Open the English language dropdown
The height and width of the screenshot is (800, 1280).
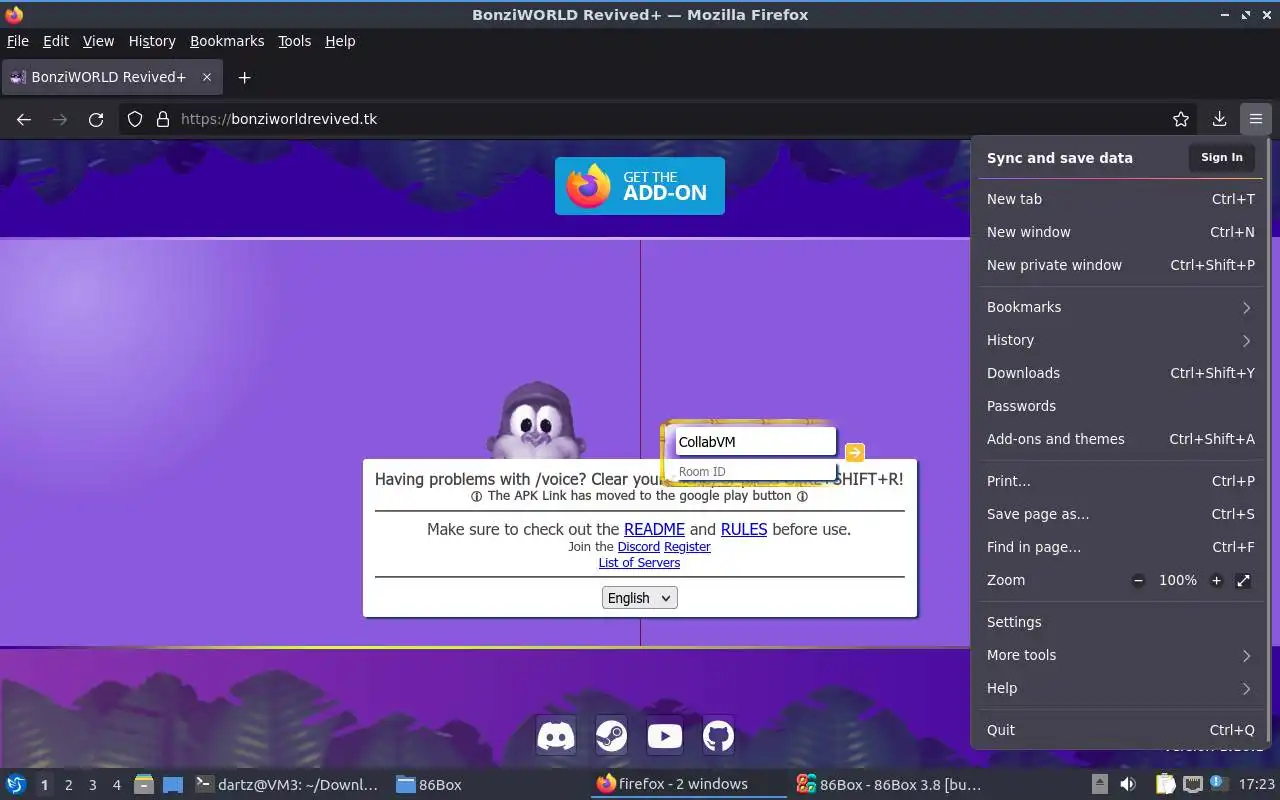tap(640, 597)
